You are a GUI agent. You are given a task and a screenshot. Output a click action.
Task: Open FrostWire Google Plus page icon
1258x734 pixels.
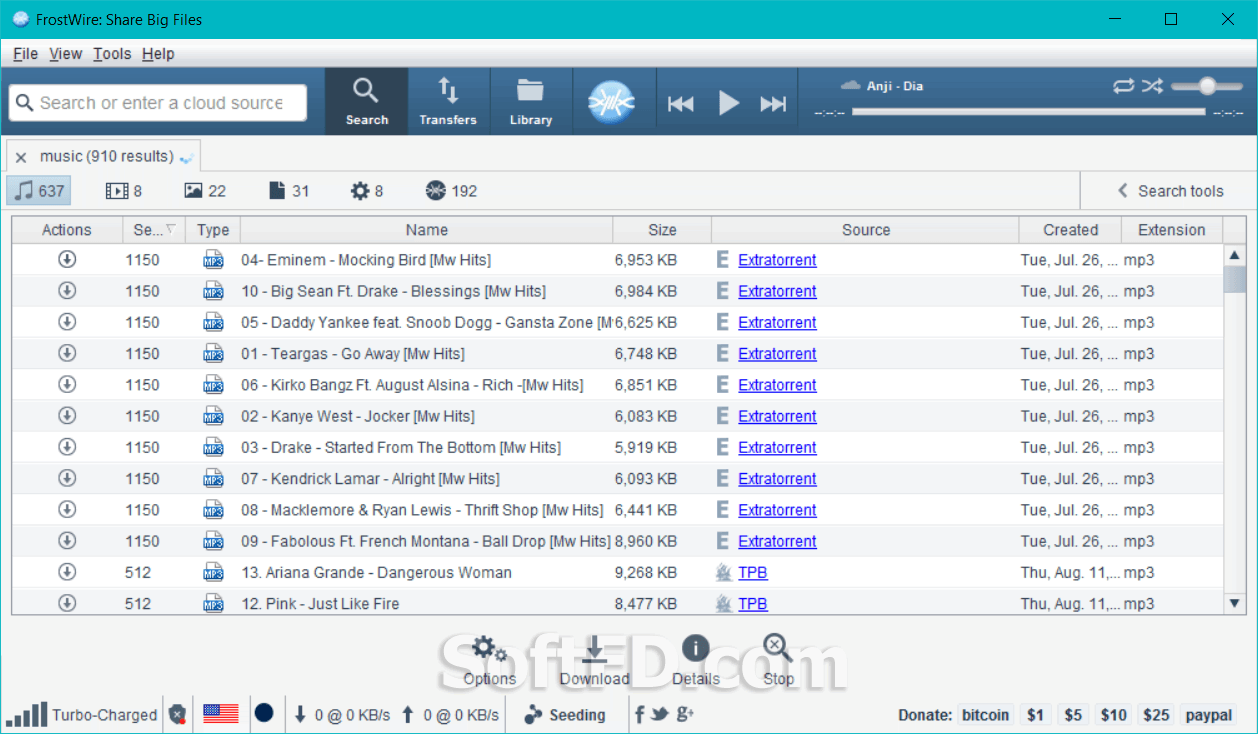click(685, 714)
